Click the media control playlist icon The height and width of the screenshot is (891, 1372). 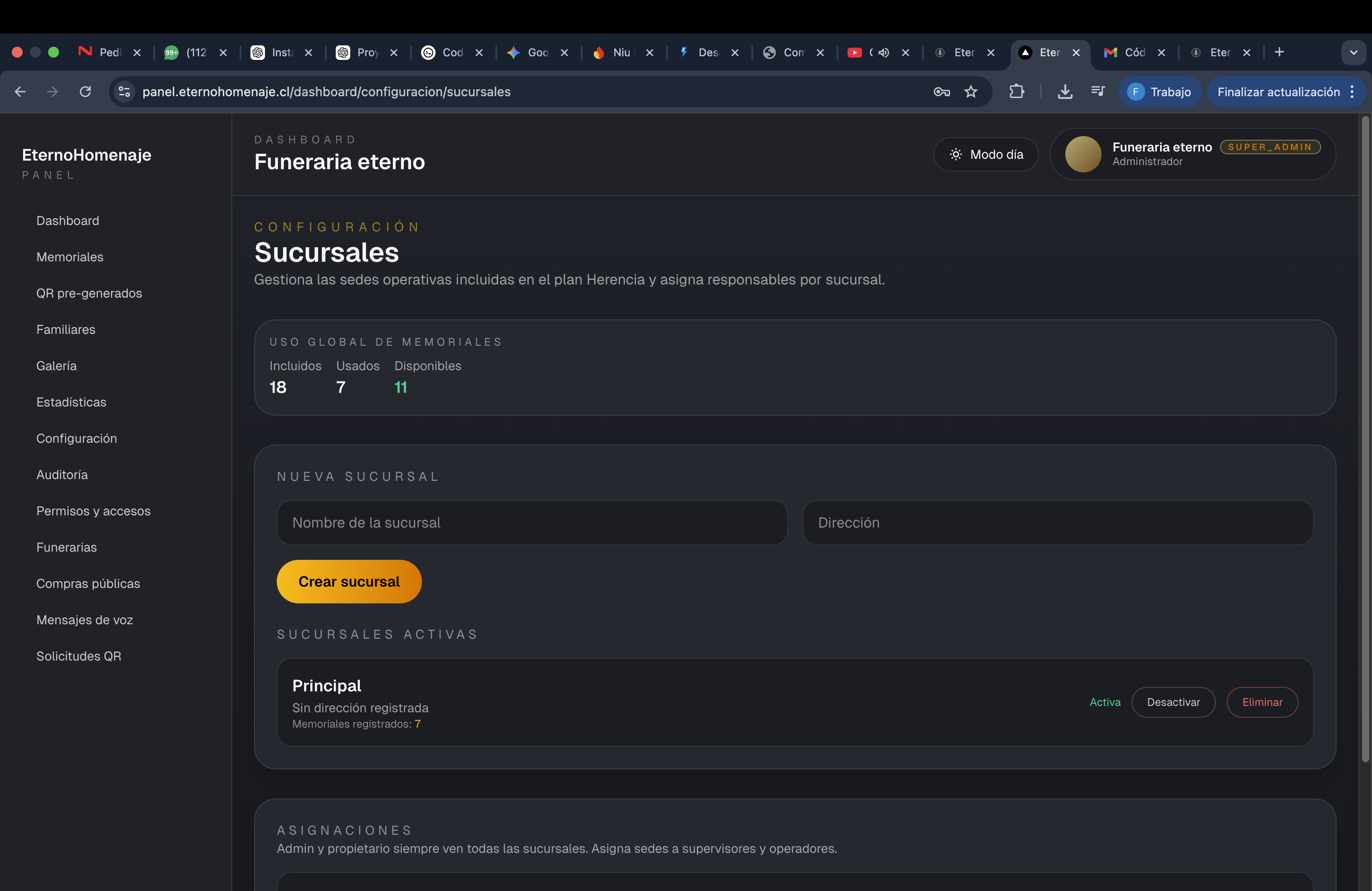tap(1098, 92)
